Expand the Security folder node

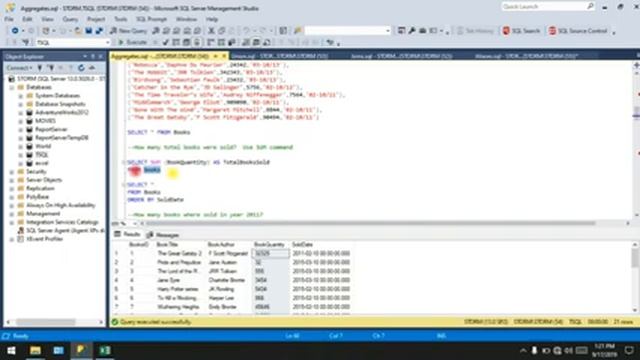(x=12, y=171)
